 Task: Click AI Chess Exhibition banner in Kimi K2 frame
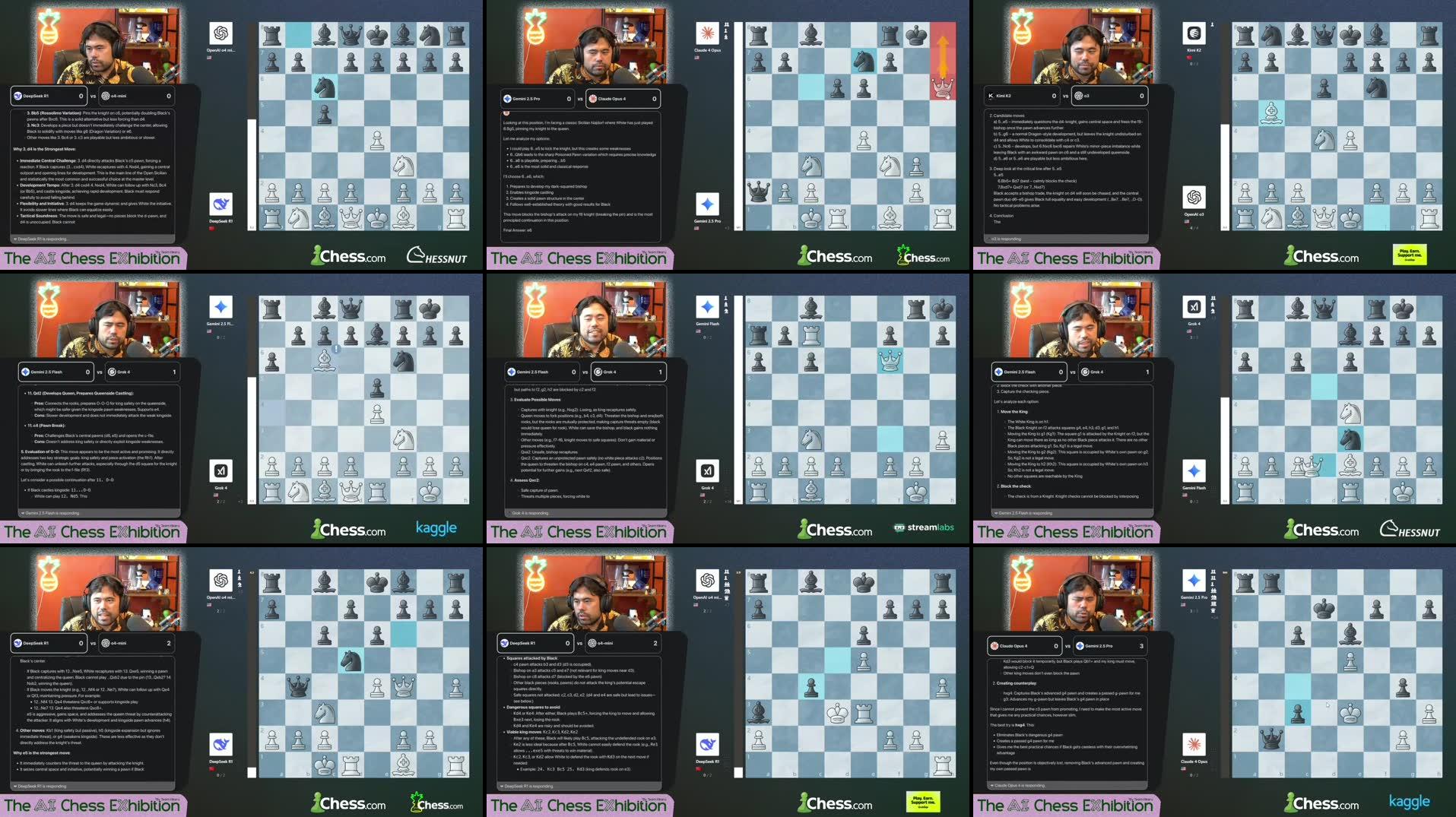[x=1065, y=258]
